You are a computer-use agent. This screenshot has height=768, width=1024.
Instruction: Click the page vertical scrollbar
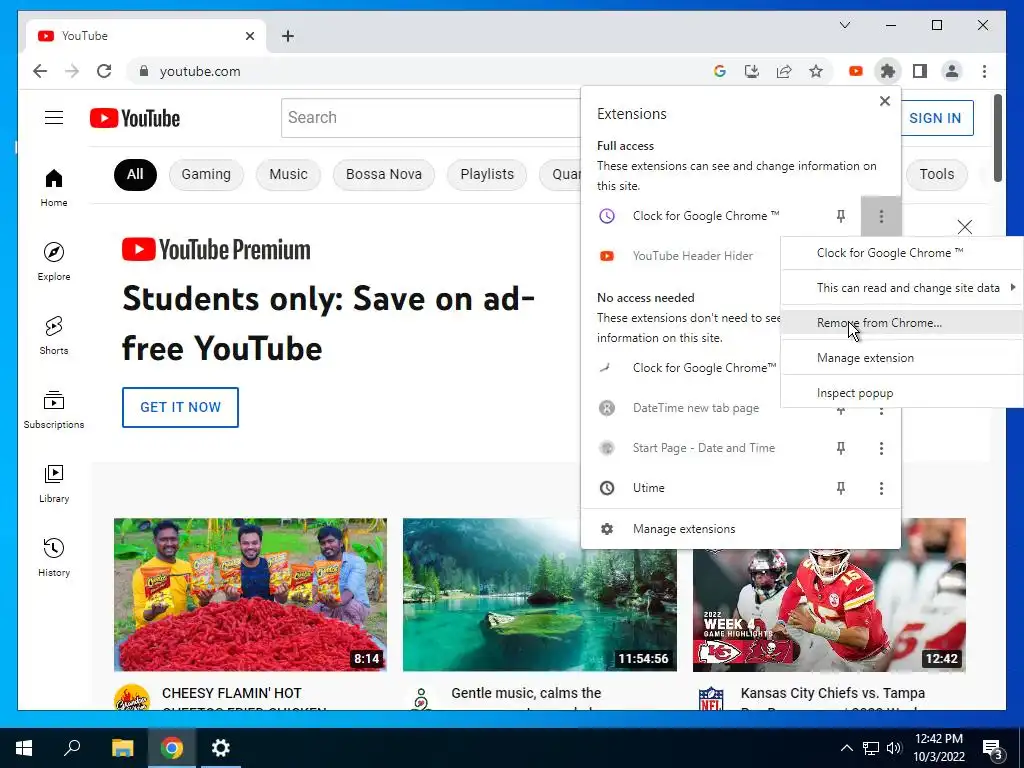[x=997, y=138]
